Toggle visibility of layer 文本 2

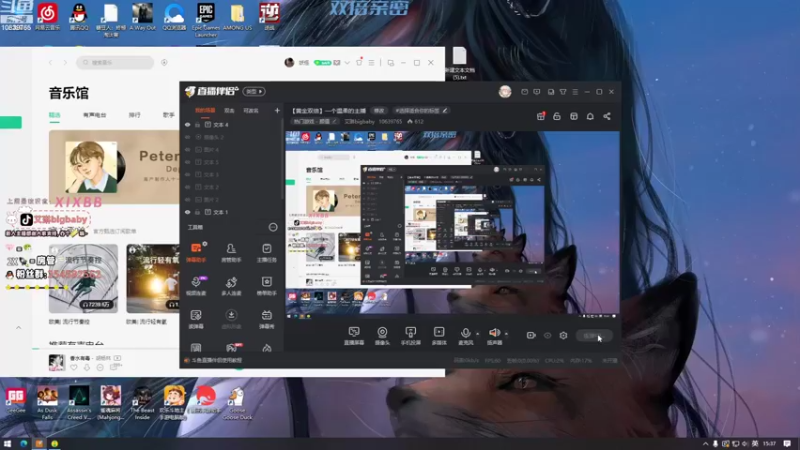[x=188, y=187]
